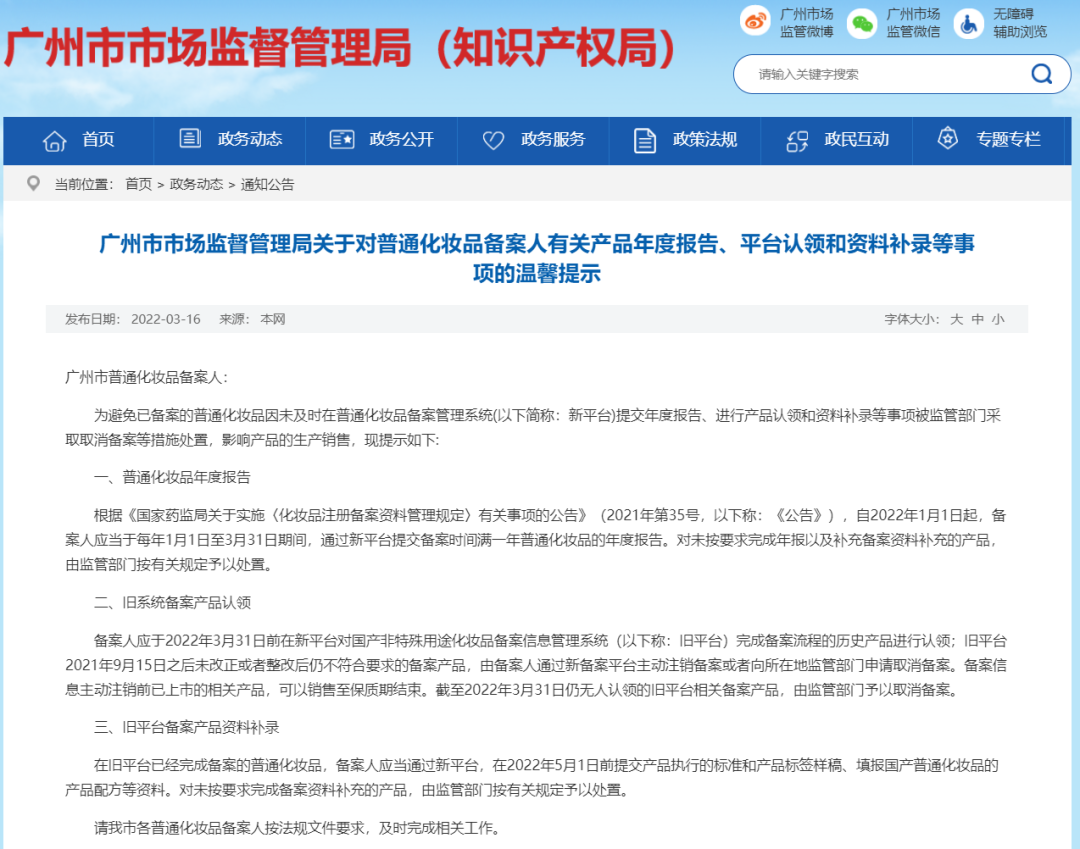Click the 政民互动 exchange icon
This screenshot has height=849, width=1080.
(x=797, y=141)
